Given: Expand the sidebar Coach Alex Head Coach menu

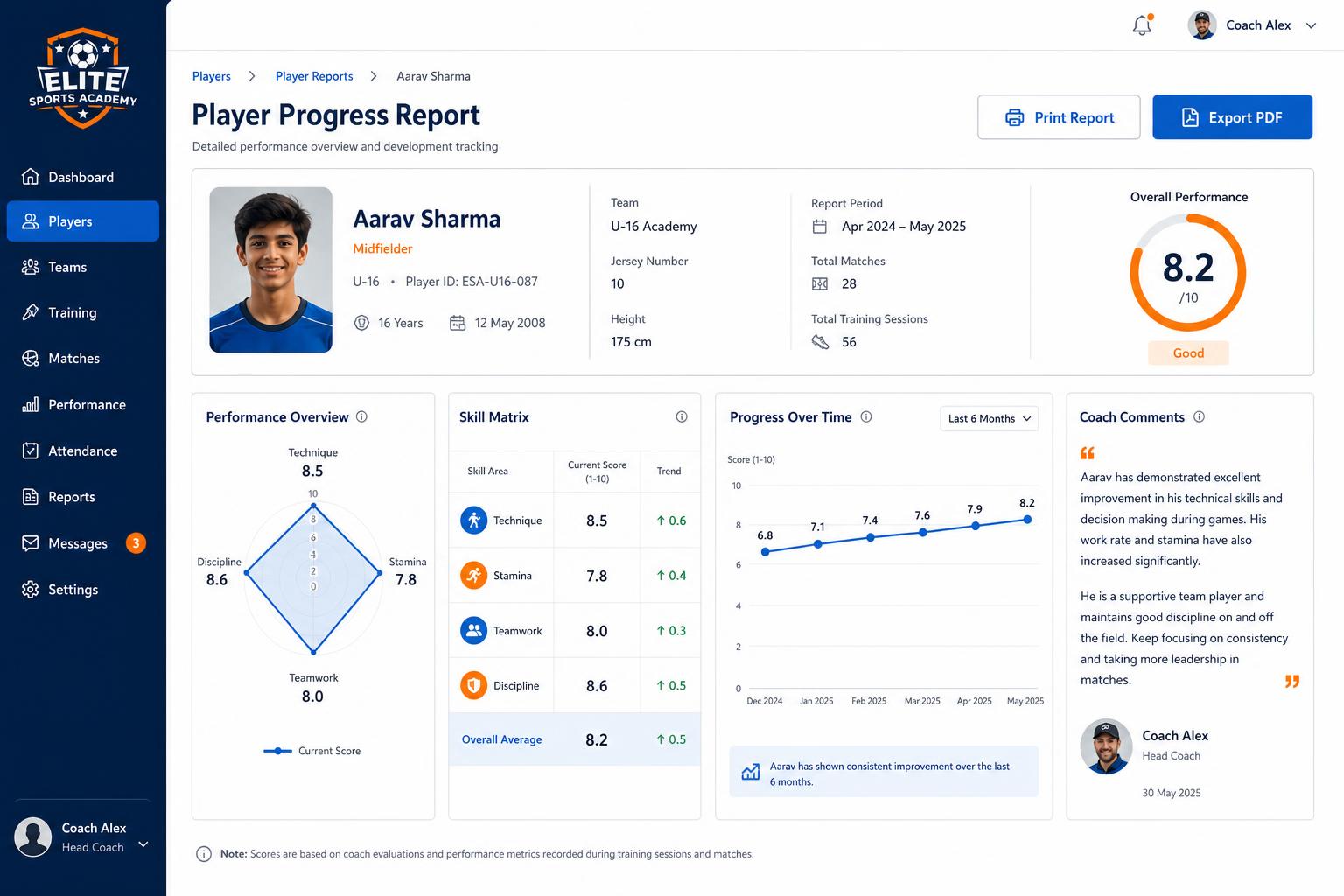Looking at the screenshot, I should tap(143, 844).
